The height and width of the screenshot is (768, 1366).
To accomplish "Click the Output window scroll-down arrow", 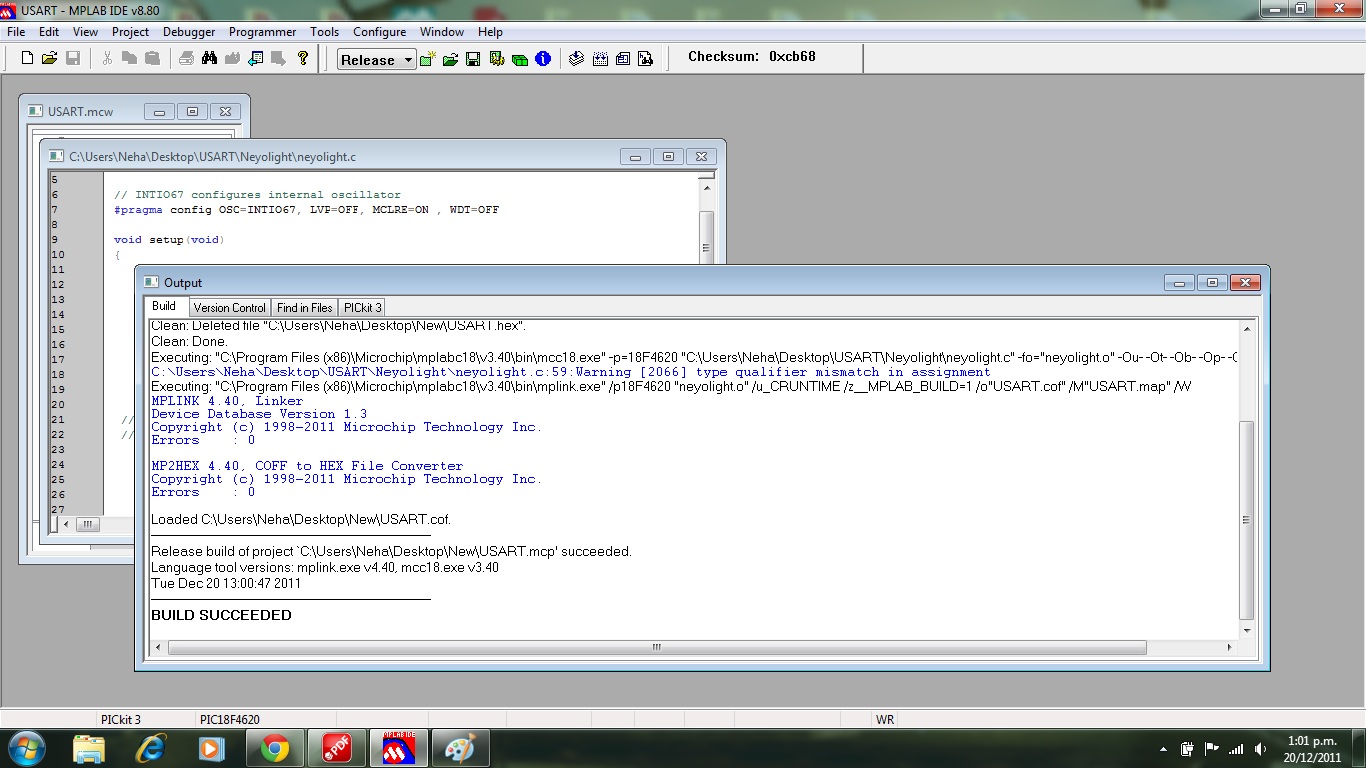I will [x=1246, y=631].
